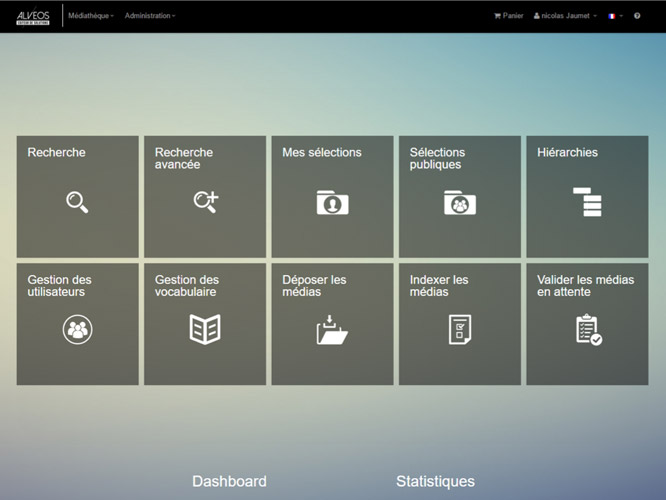
Task: Switch to the Dashboard section
Action: pyautogui.click(x=229, y=481)
